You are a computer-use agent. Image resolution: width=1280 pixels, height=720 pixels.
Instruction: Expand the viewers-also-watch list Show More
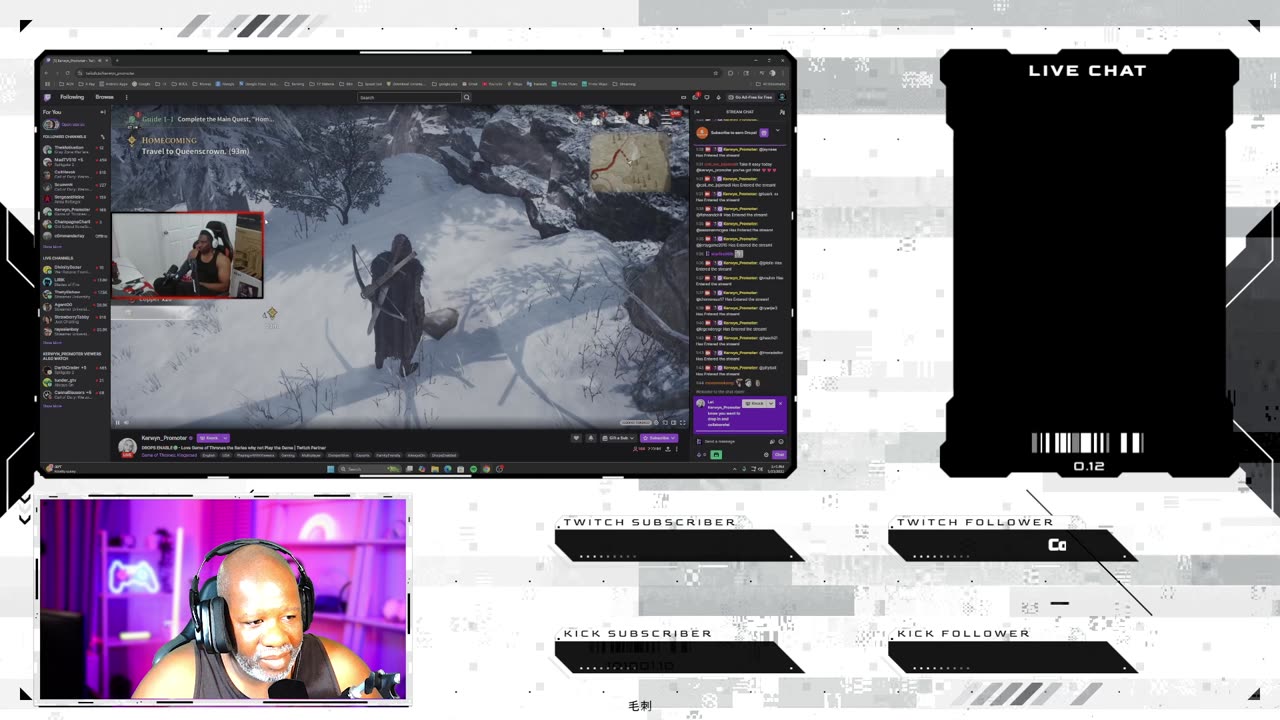coord(52,406)
